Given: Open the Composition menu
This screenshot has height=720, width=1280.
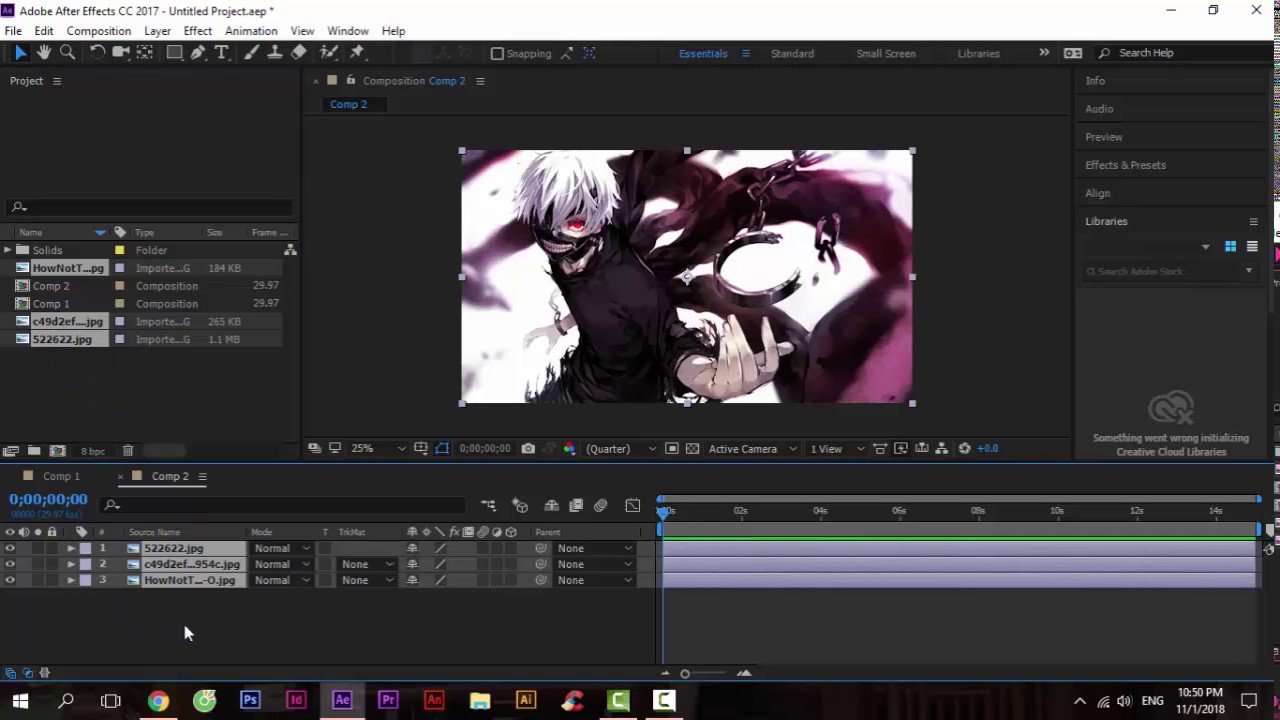Looking at the screenshot, I should (x=98, y=31).
